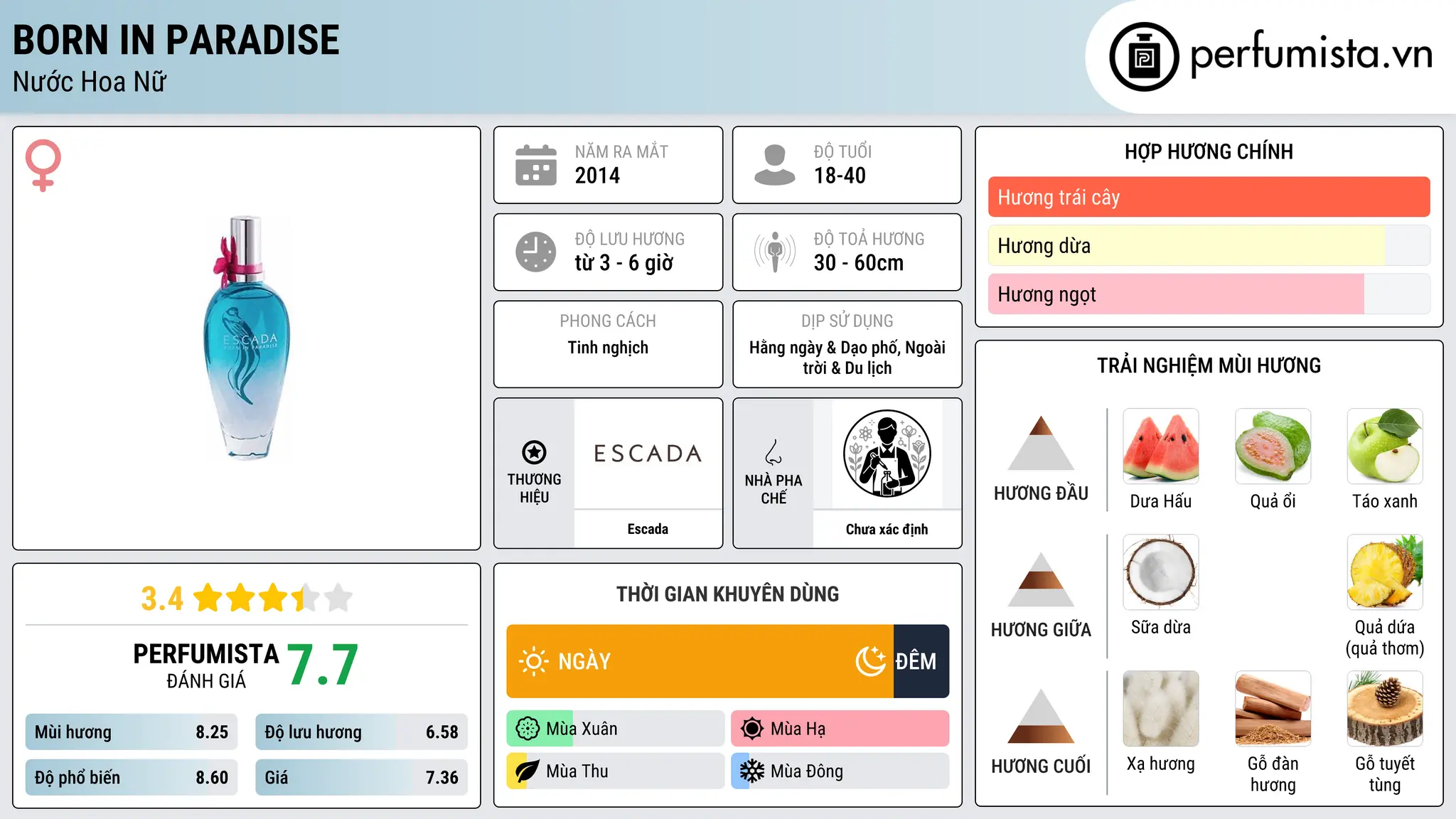Click the Chưa xác định perfumer caption
Screen dimensions: 1456x819
[x=887, y=529]
